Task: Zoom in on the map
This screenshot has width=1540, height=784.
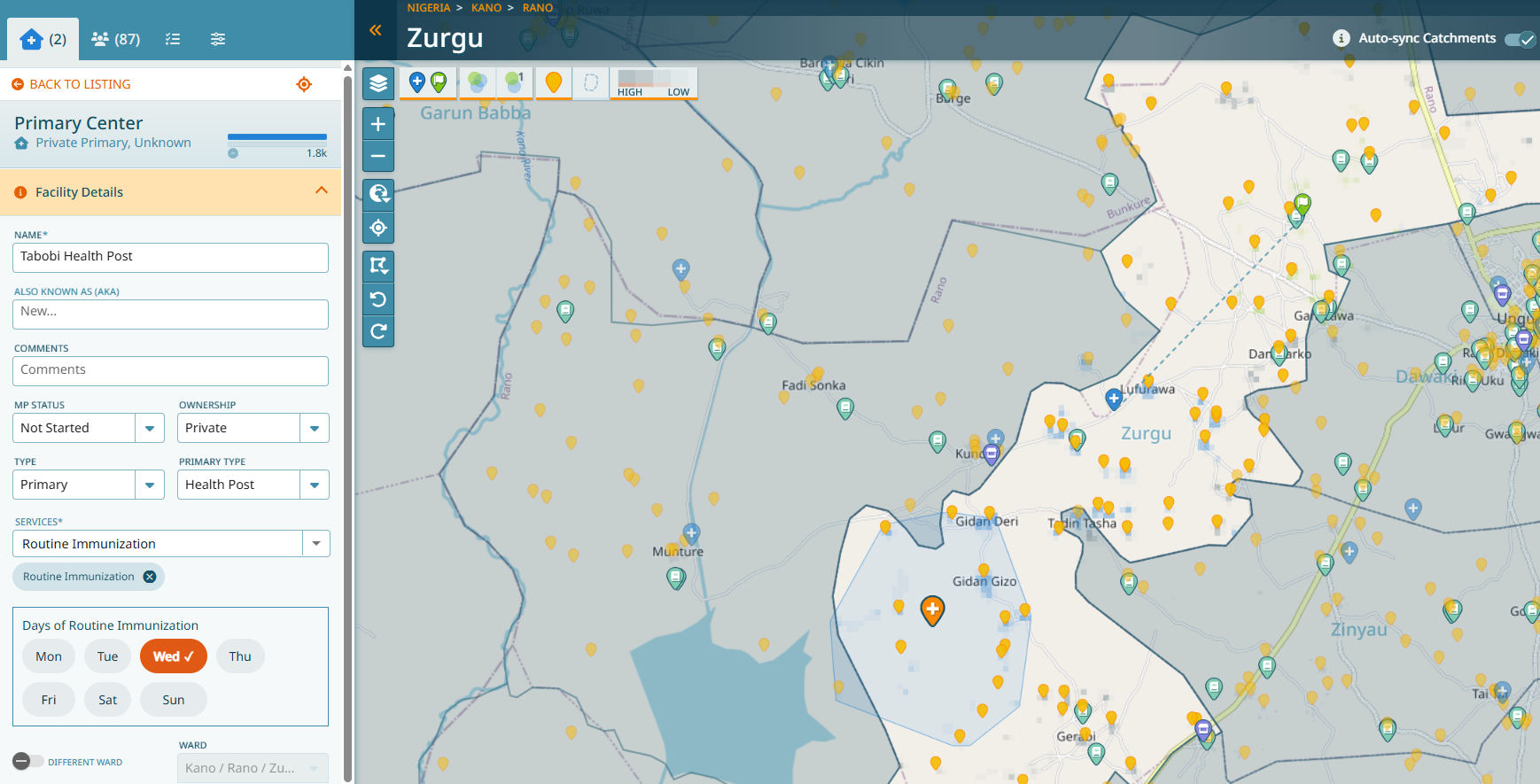Action: point(378,124)
